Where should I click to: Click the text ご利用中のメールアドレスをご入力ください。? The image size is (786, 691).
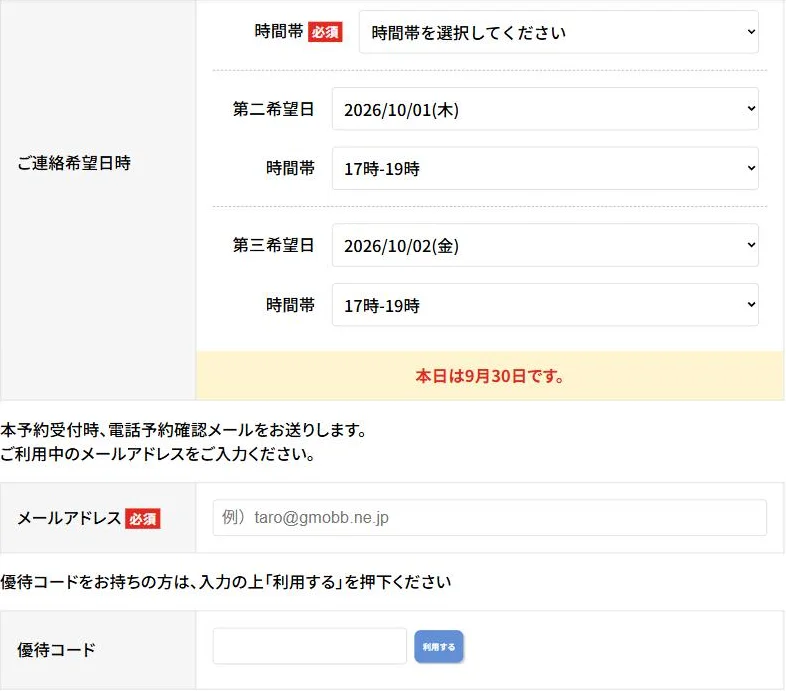[x=158, y=454]
